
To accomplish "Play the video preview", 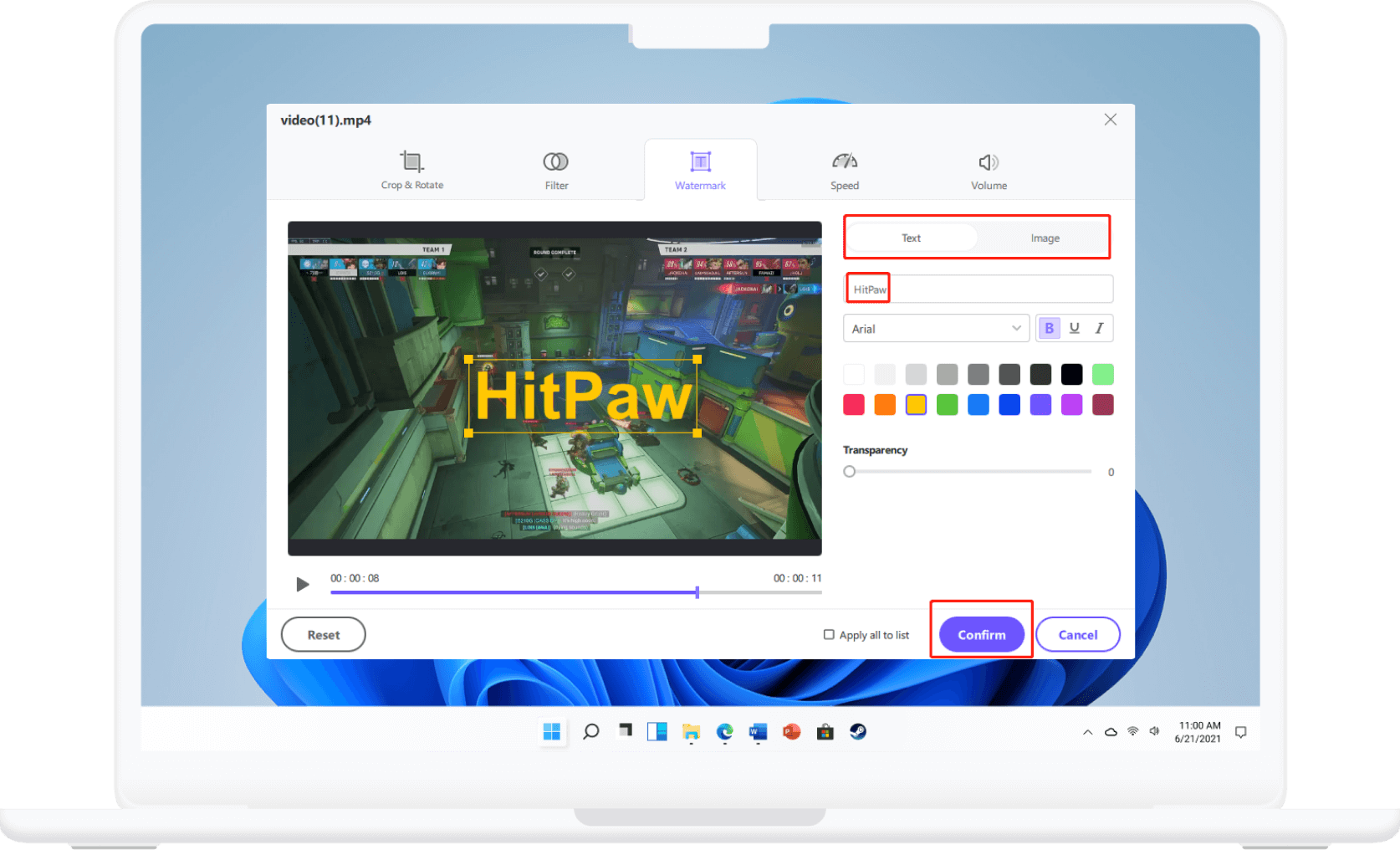I will pyautogui.click(x=303, y=584).
